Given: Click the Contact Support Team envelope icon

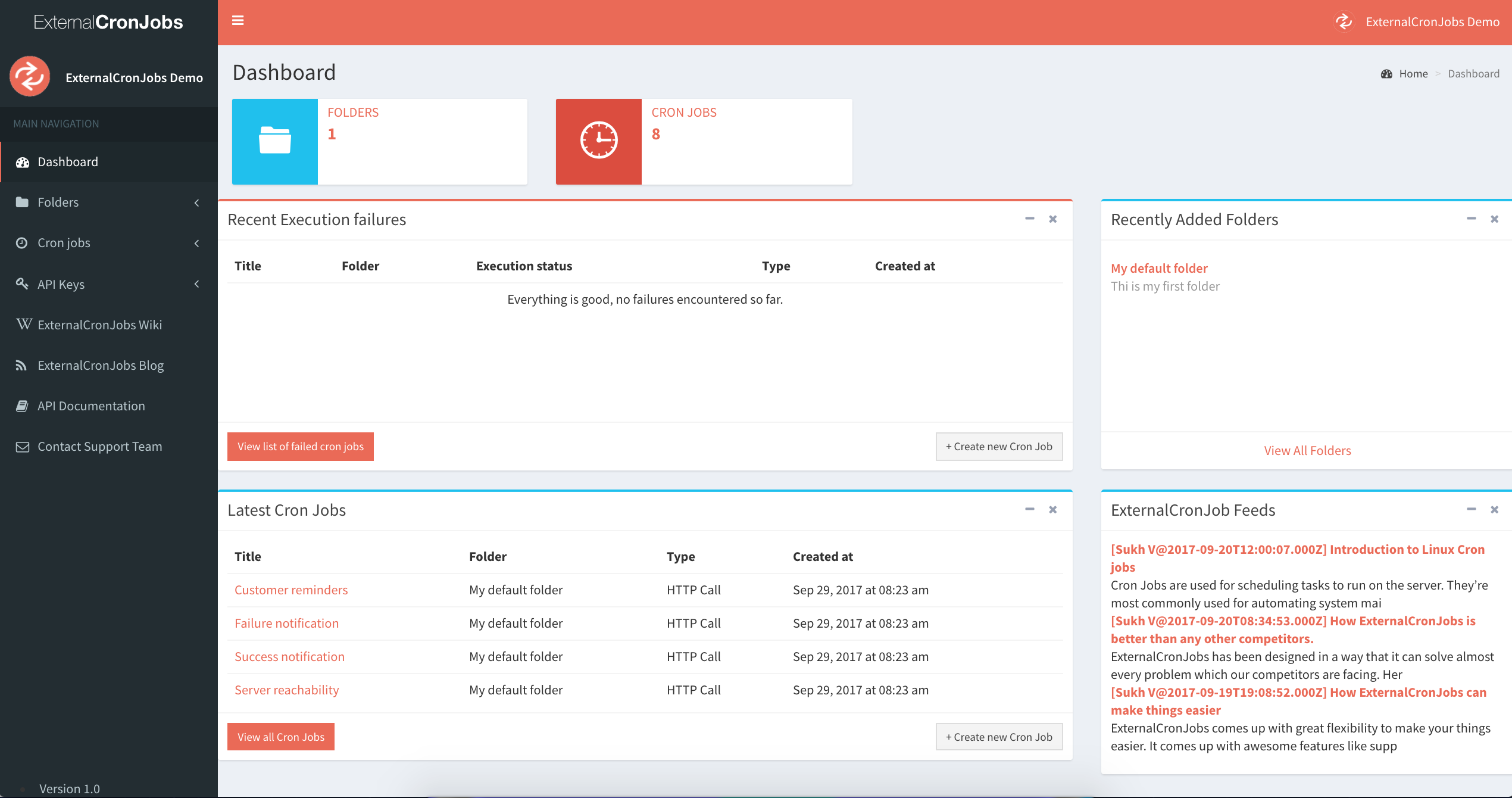Looking at the screenshot, I should pos(22,447).
